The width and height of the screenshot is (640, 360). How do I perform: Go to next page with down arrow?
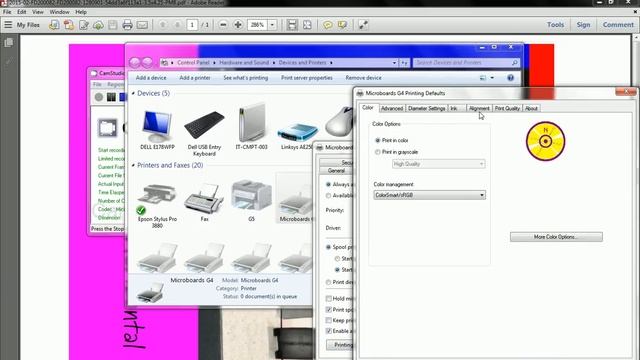[177, 25]
